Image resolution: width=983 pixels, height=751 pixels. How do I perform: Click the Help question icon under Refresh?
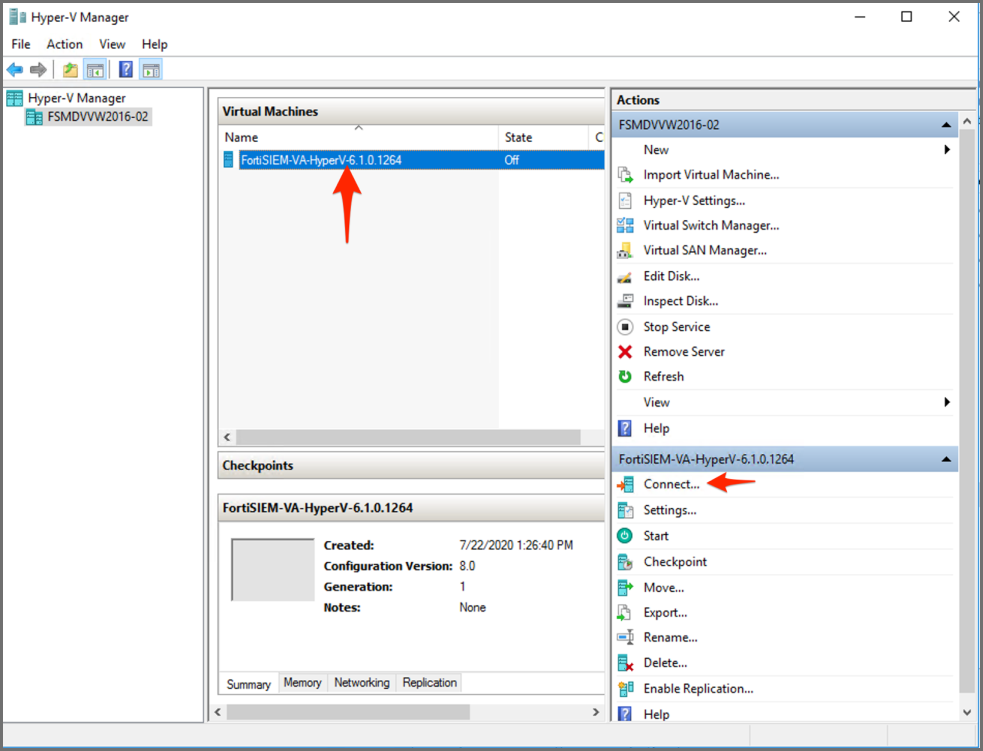pos(625,428)
